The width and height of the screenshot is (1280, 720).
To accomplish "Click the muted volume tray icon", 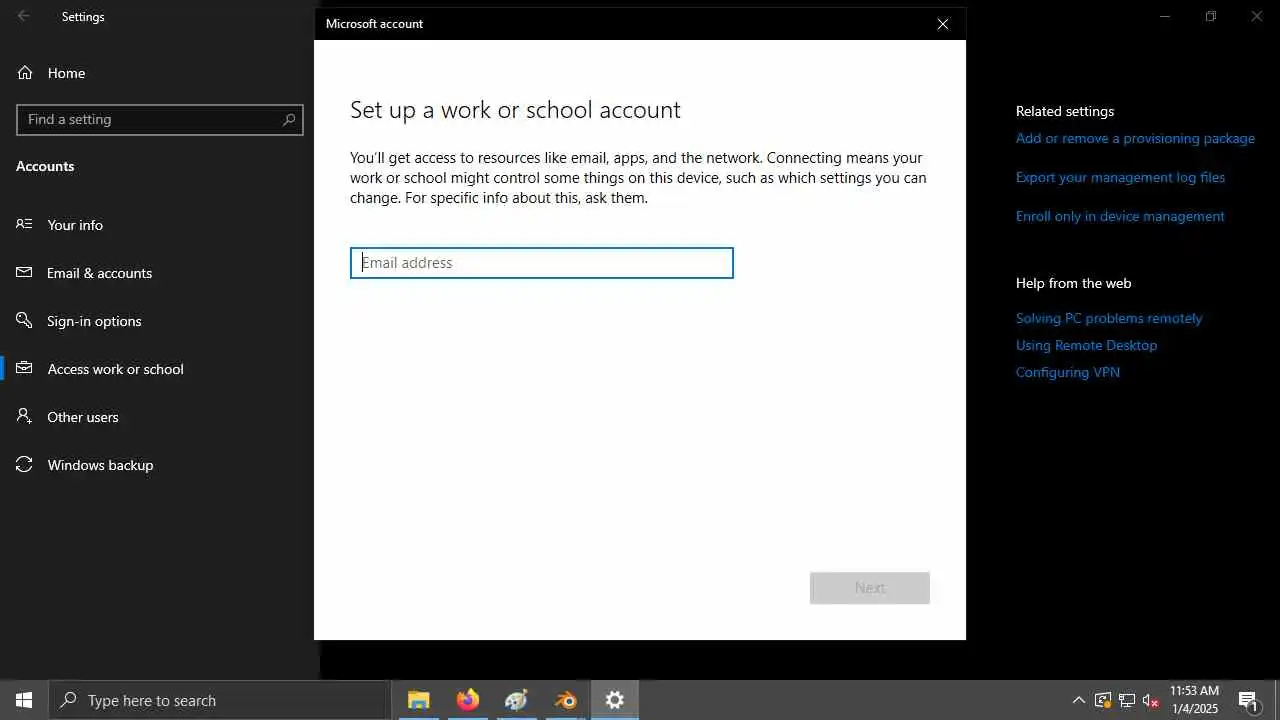I will 1151,700.
